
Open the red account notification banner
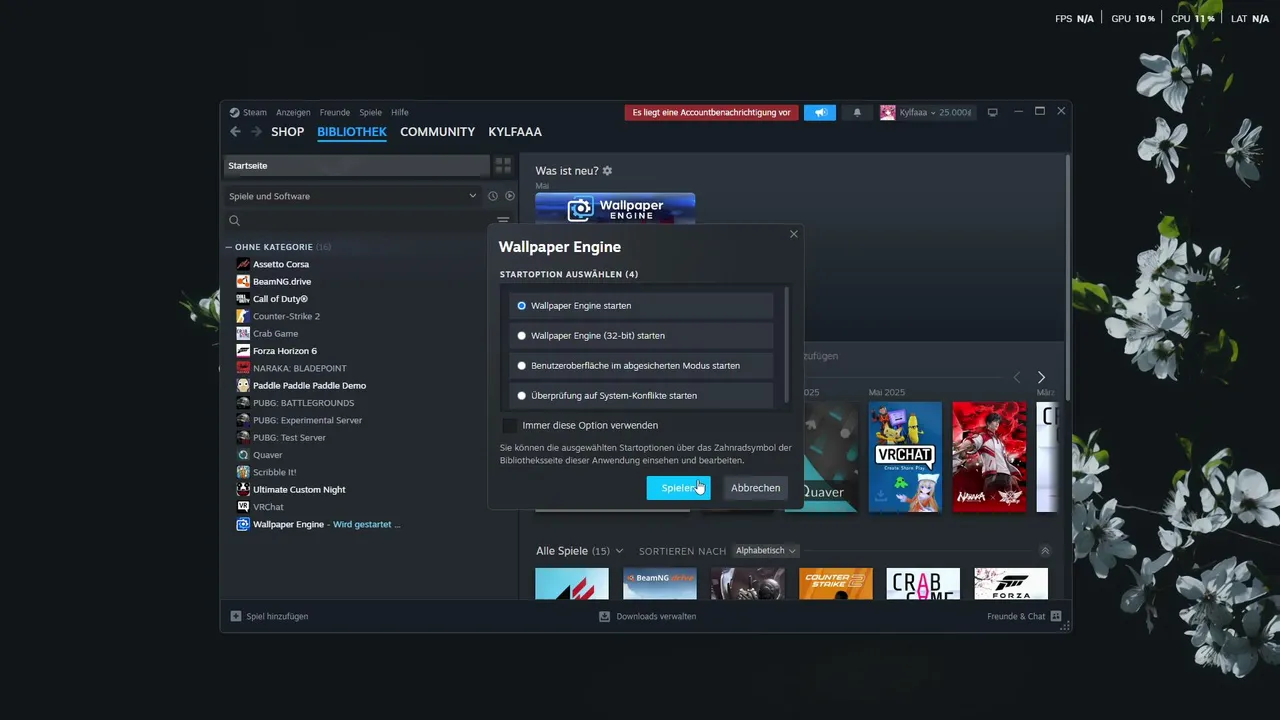coord(711,113)
